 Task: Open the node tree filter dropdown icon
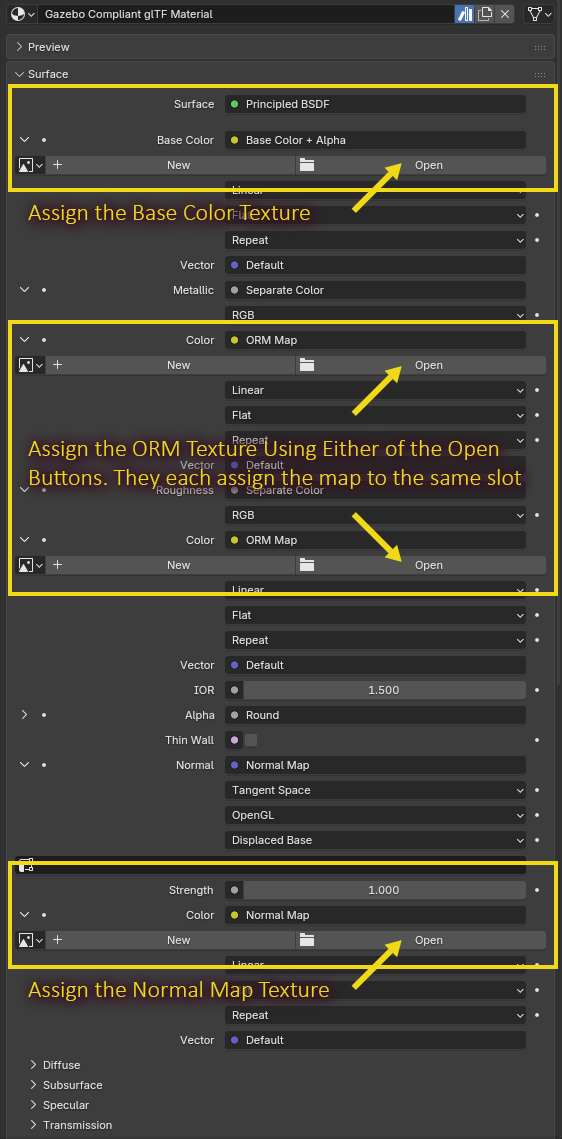pos(539,14)
